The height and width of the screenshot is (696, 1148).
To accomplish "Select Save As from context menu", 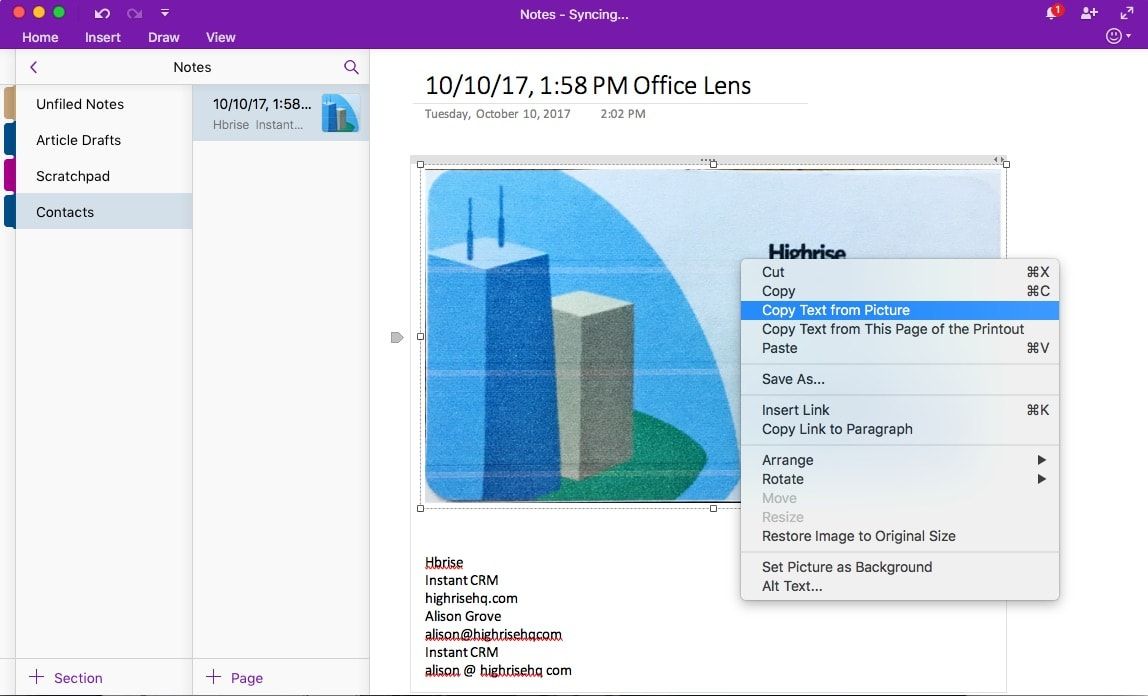I will [793, 379].
